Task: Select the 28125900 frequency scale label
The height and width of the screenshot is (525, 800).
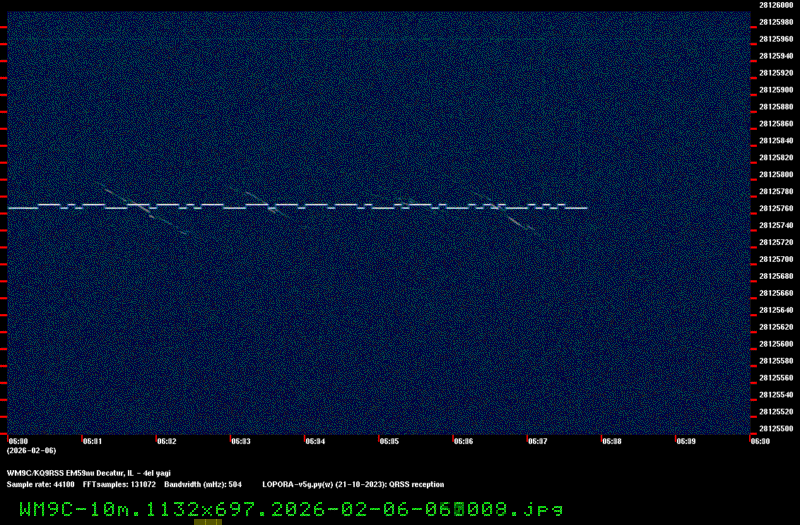Action: click(x=776, y=90)
